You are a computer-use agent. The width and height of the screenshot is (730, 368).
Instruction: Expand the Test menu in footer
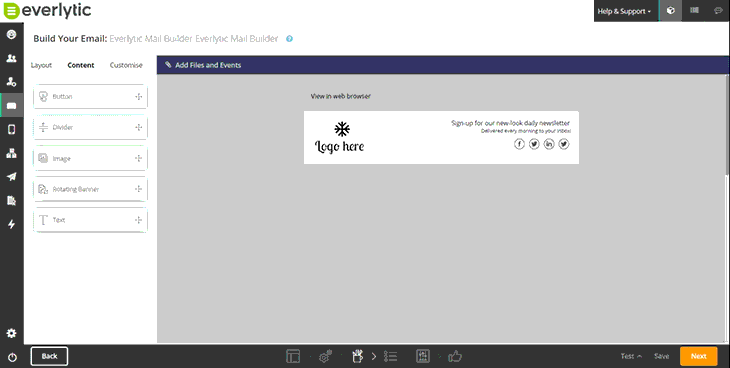[631, 356]
